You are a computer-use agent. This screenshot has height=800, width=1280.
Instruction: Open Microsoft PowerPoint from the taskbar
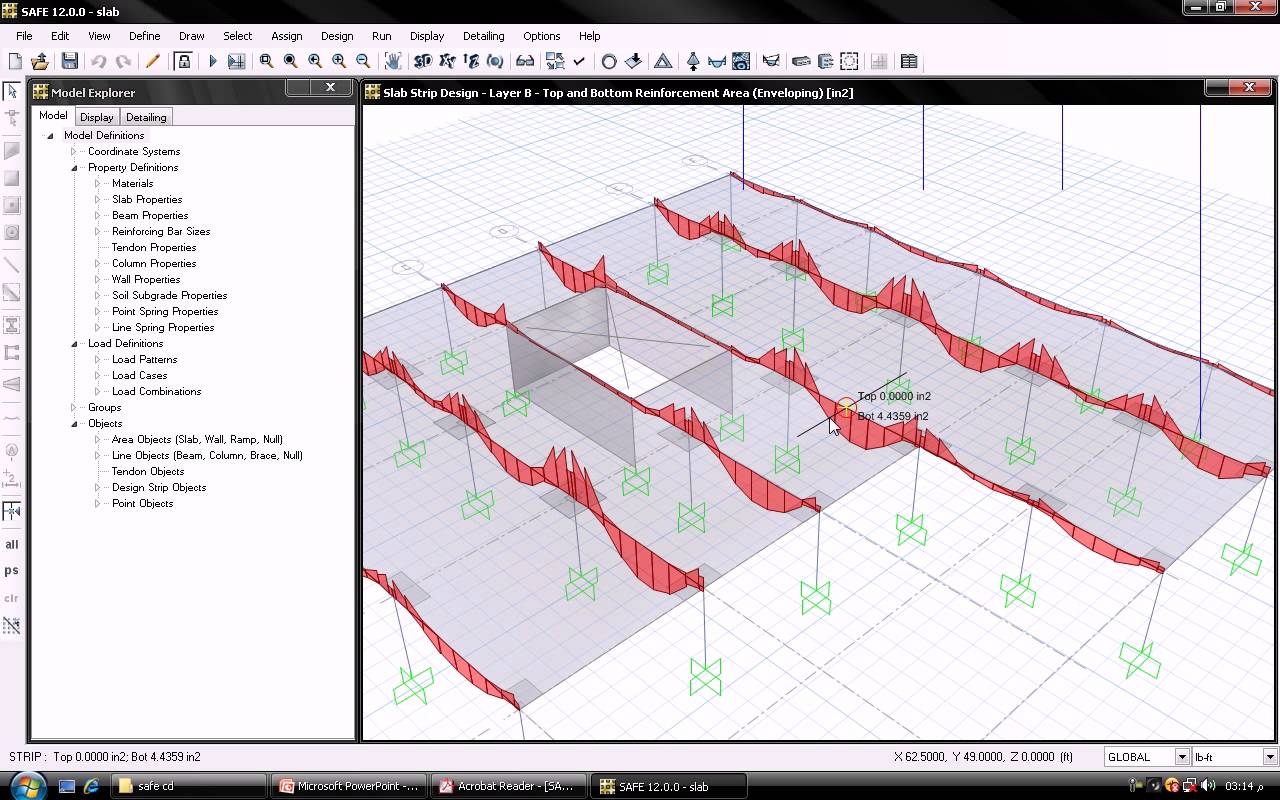click(x=349, y=786)
